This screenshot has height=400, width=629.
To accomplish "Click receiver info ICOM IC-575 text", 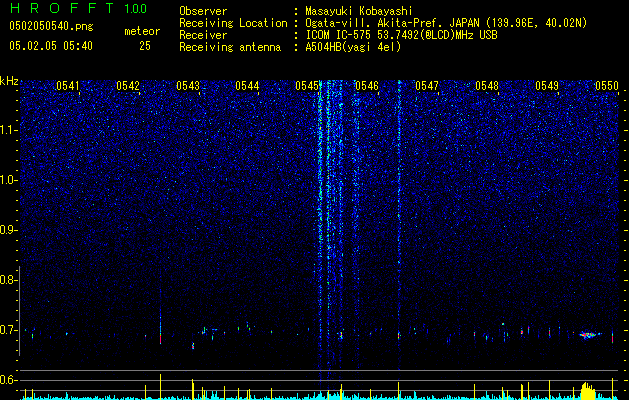I will [401, 35].
